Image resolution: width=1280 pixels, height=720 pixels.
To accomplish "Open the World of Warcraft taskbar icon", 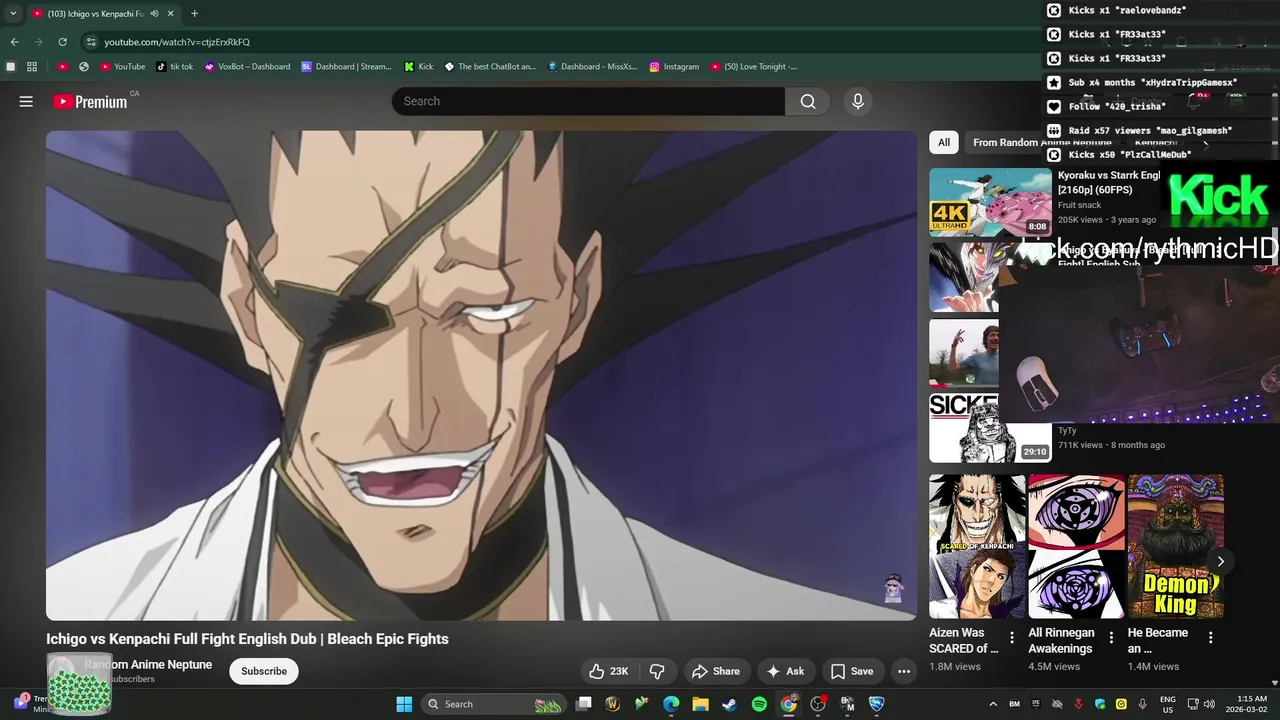I will 613,704.
